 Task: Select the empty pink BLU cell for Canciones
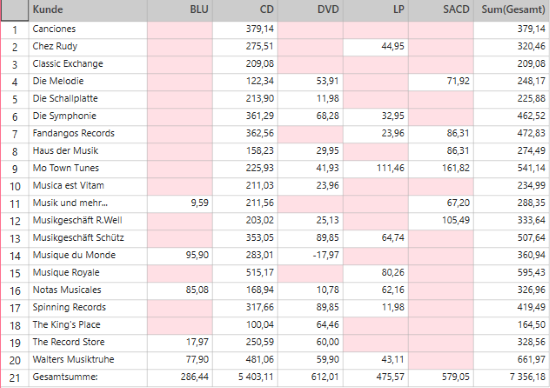[x=180, y=29]
